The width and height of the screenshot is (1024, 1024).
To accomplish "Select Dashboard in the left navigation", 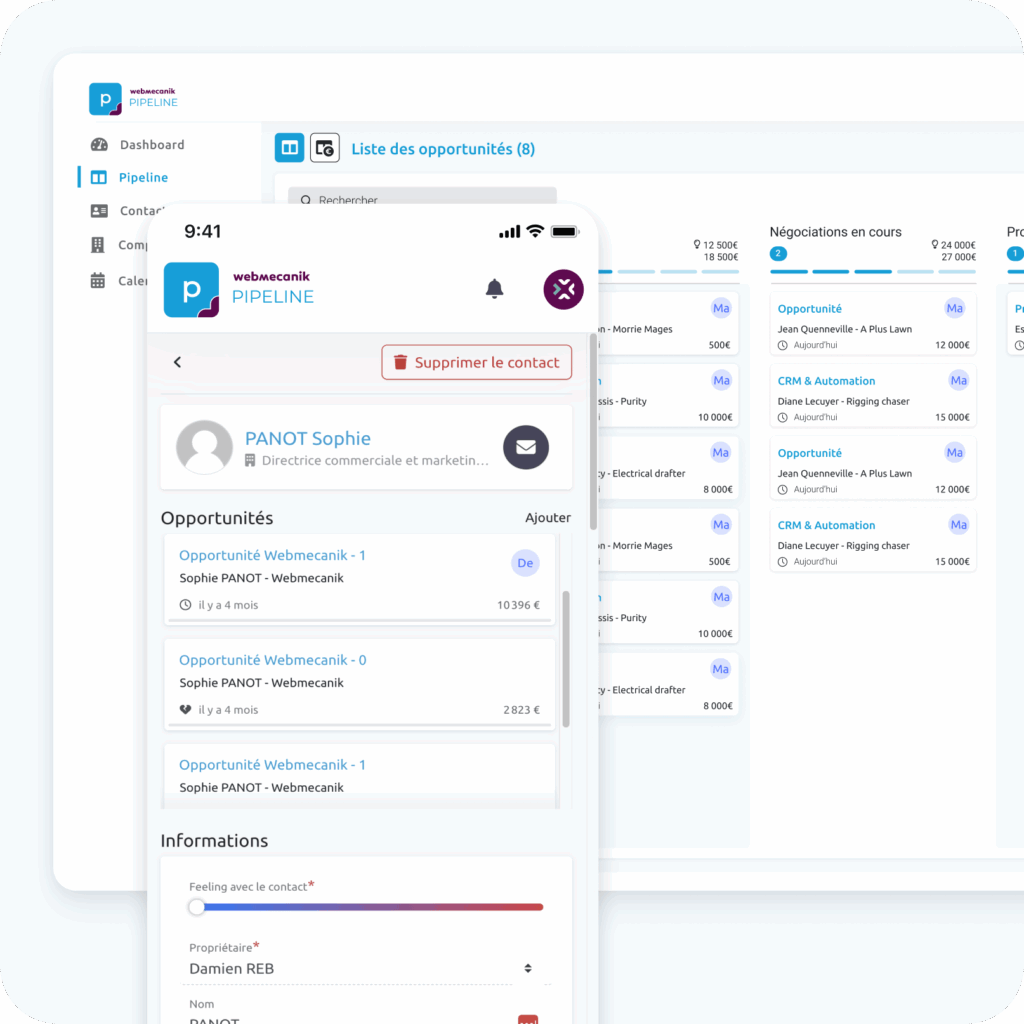I will coord(152,145).
